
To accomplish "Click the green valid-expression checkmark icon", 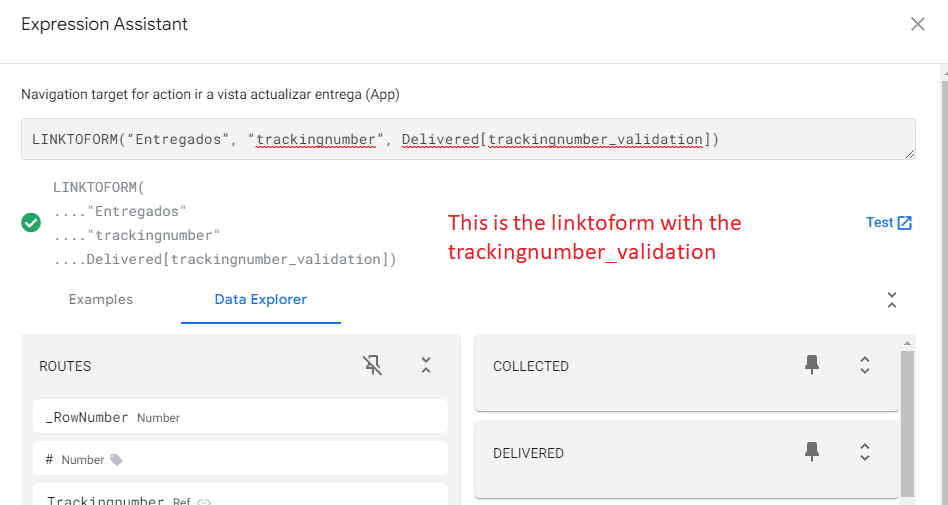I will click(31, 223).
